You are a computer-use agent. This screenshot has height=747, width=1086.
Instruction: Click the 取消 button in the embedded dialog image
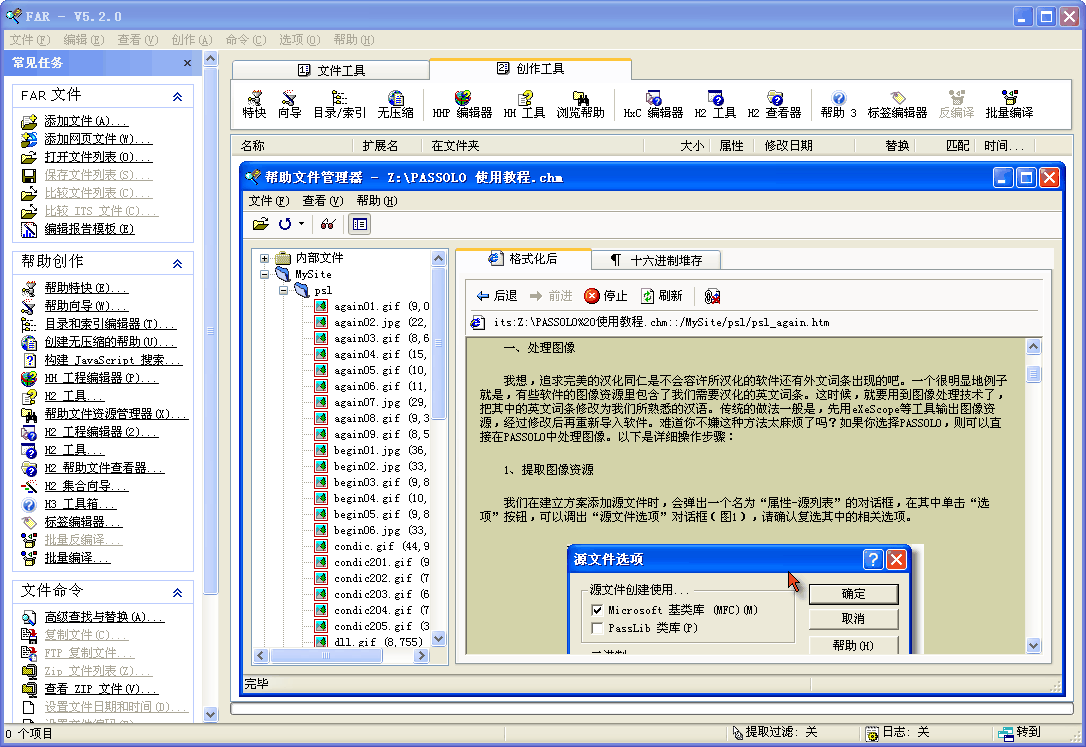click(853, 618)
